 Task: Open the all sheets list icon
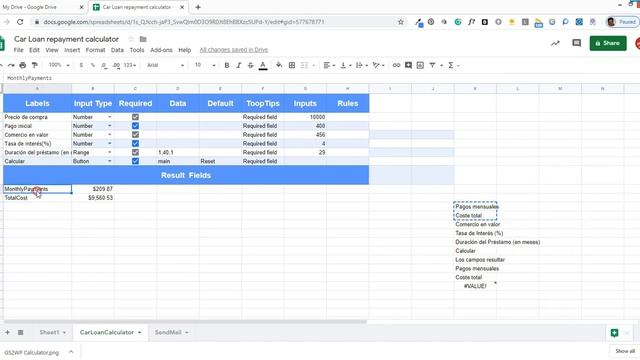[20, 333]
